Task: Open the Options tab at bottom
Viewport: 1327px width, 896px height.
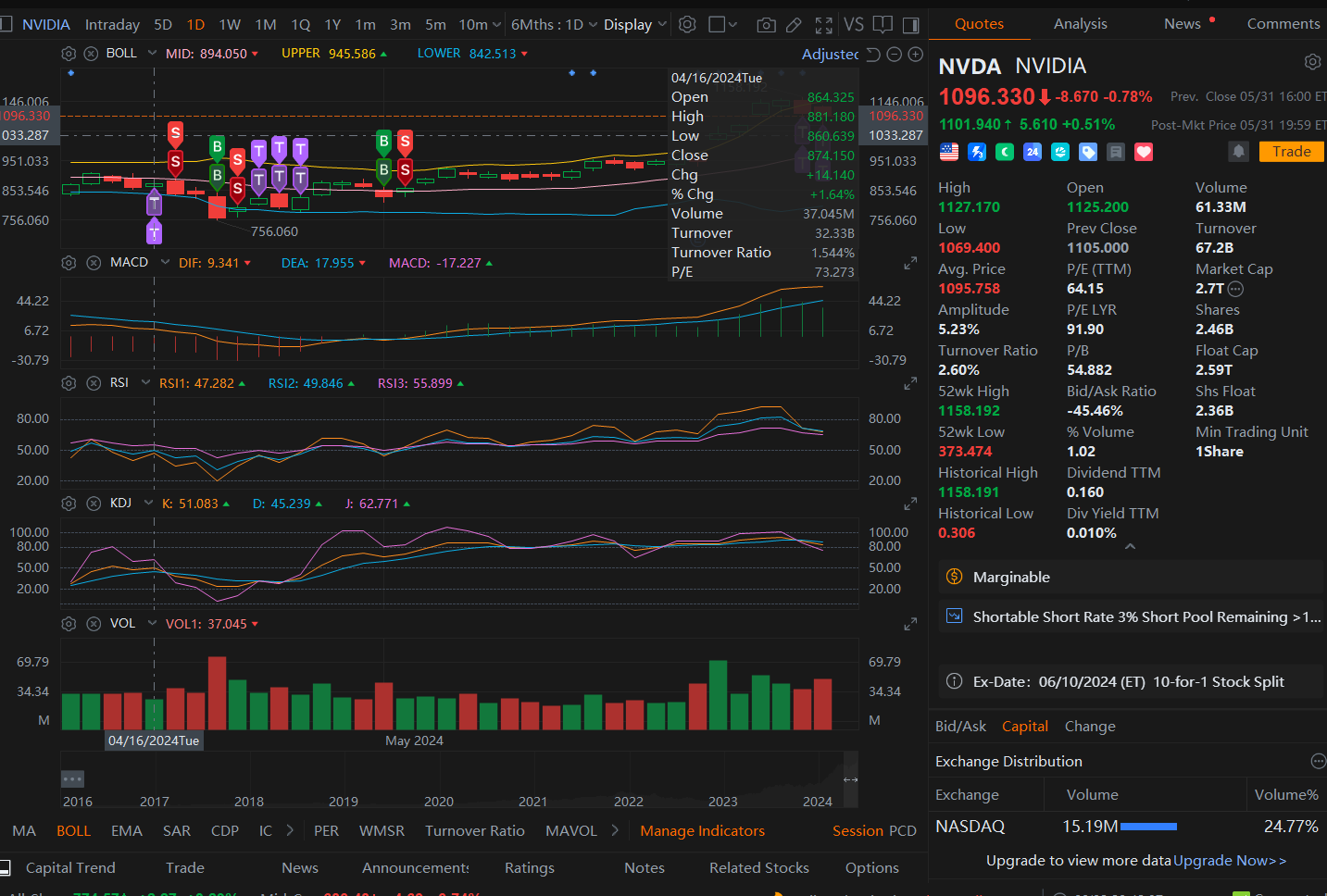Action: [871, 868]
